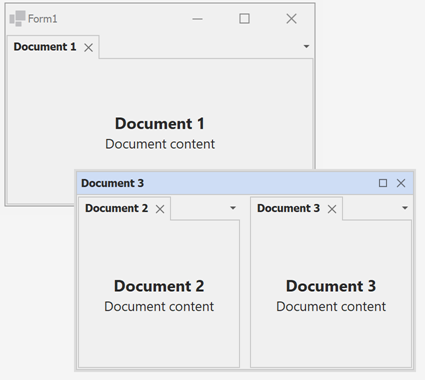
Task: Click the Form1 application icon in title bar
Action: click(17, 18)
